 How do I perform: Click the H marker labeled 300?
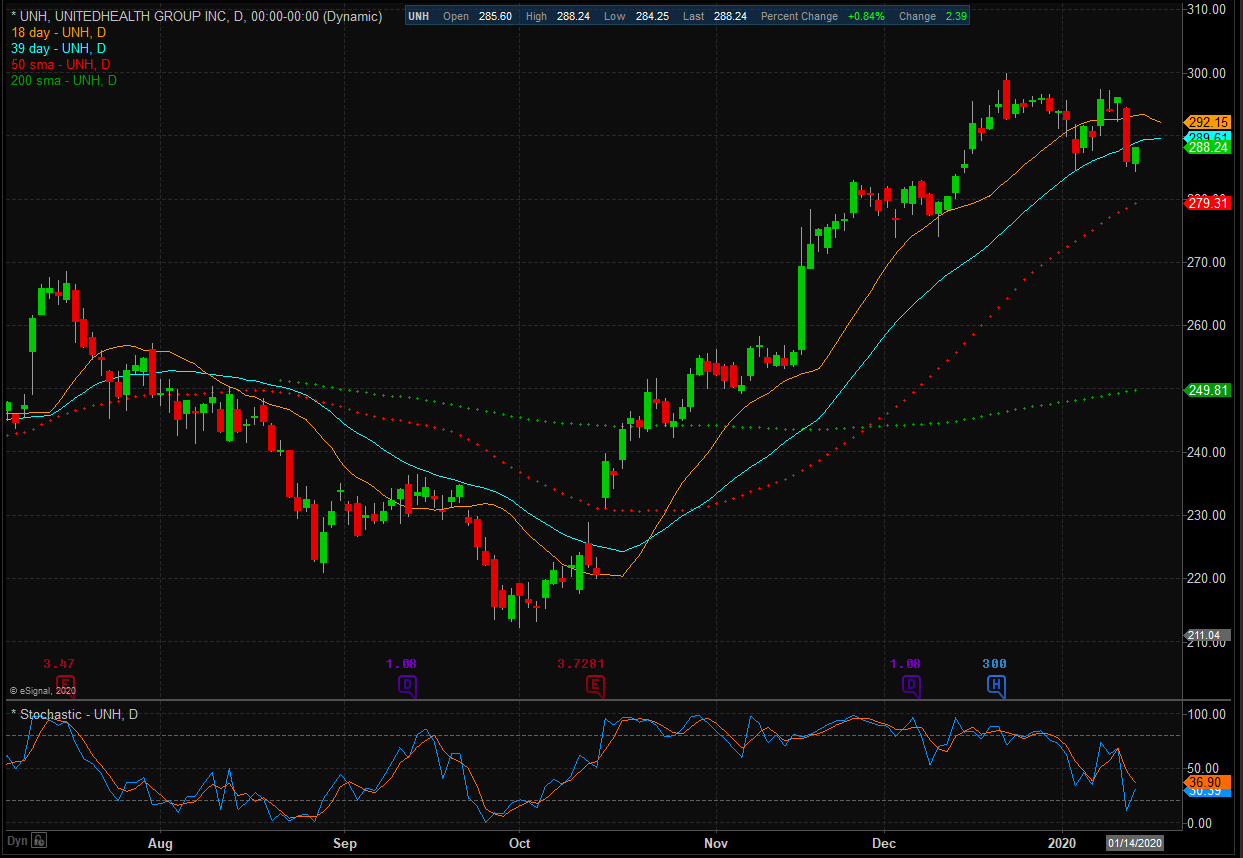pyautogui.click(x=995, y=685)
